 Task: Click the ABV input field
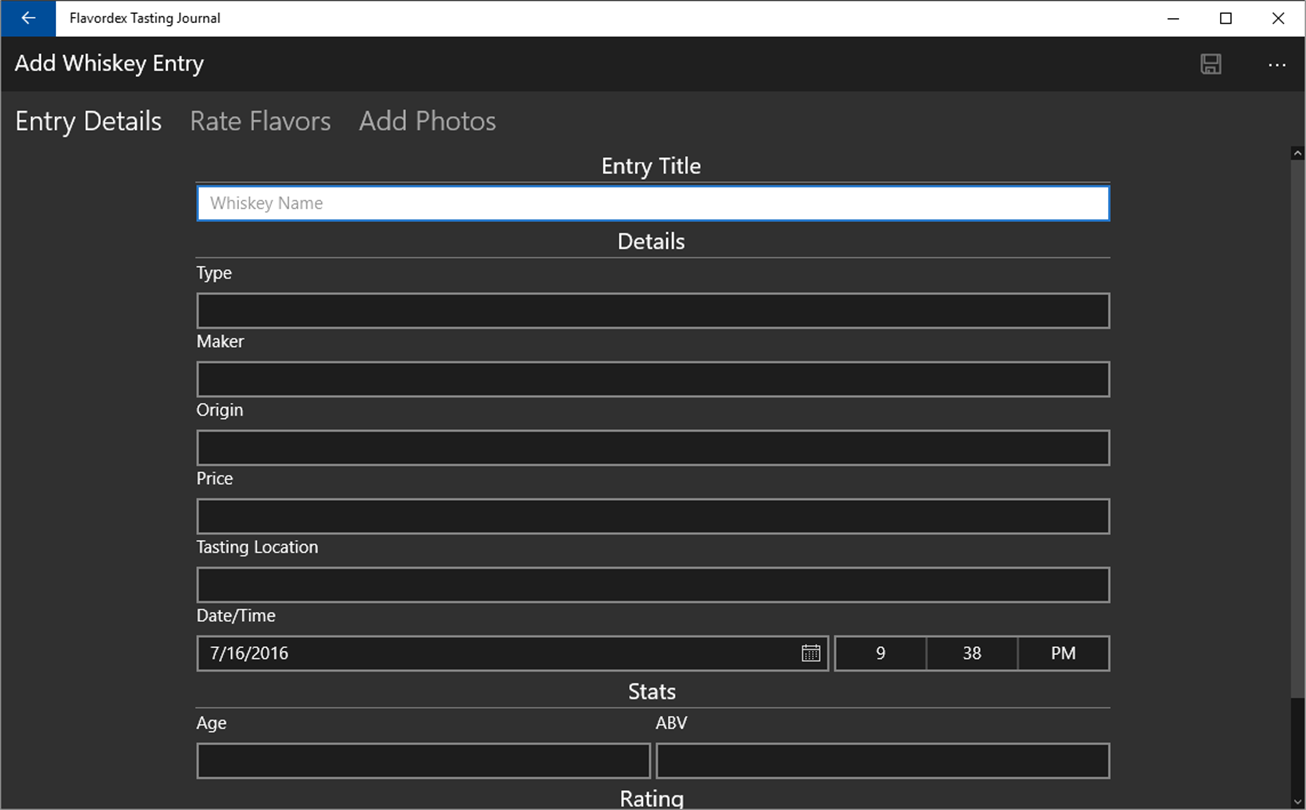883,761
